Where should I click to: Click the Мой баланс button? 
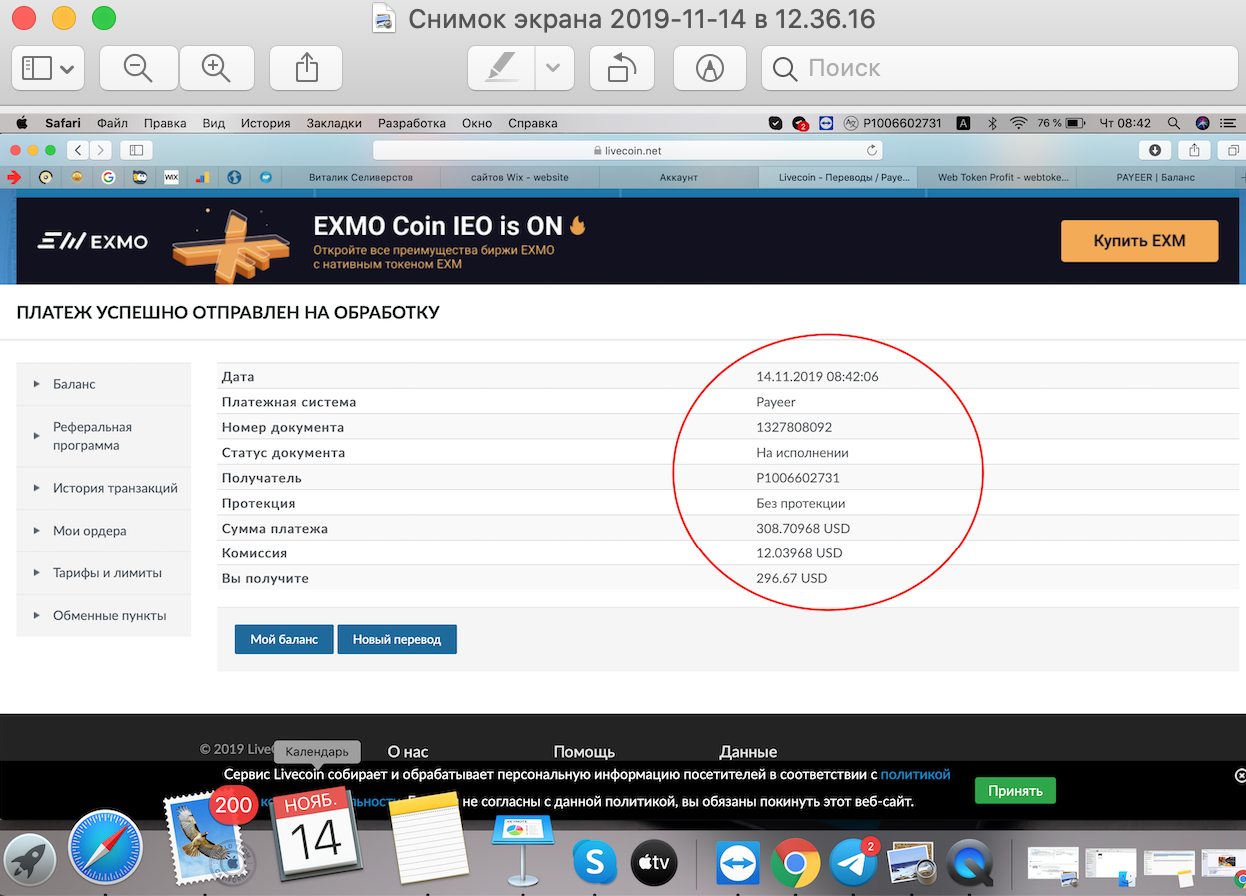pyautogui.click(x=284, y=639)
